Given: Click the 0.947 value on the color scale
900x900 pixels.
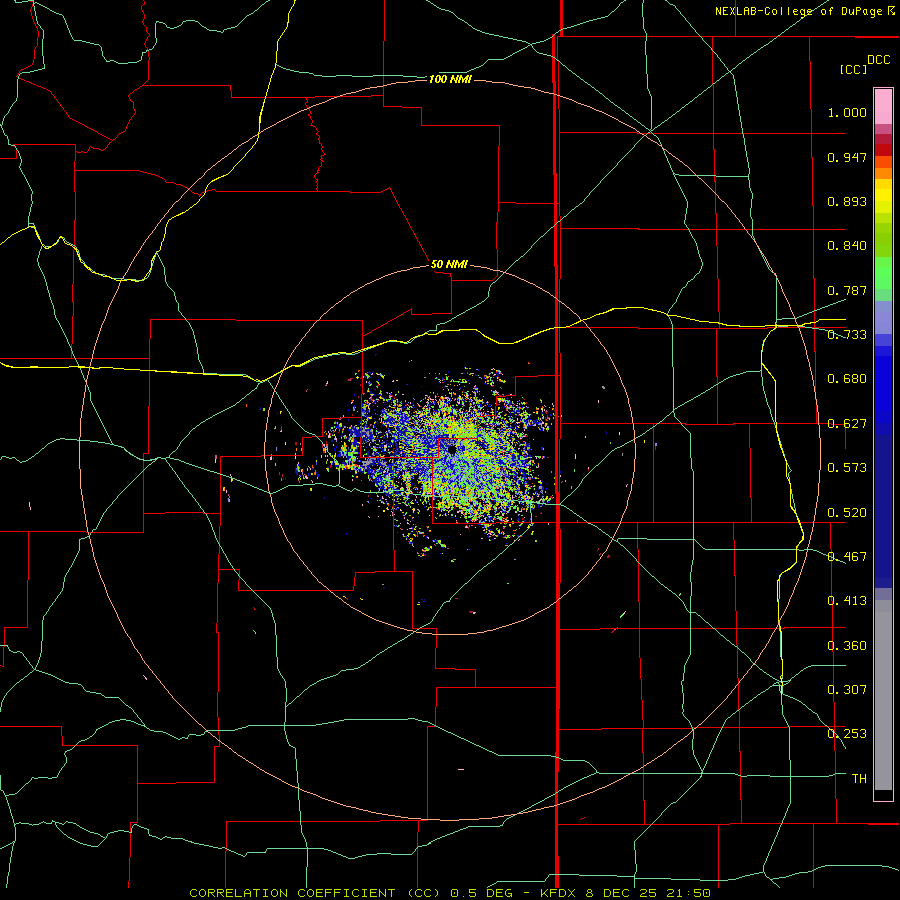Looking at the screenshot, I should pyautogui.click(x=847, y=157).
